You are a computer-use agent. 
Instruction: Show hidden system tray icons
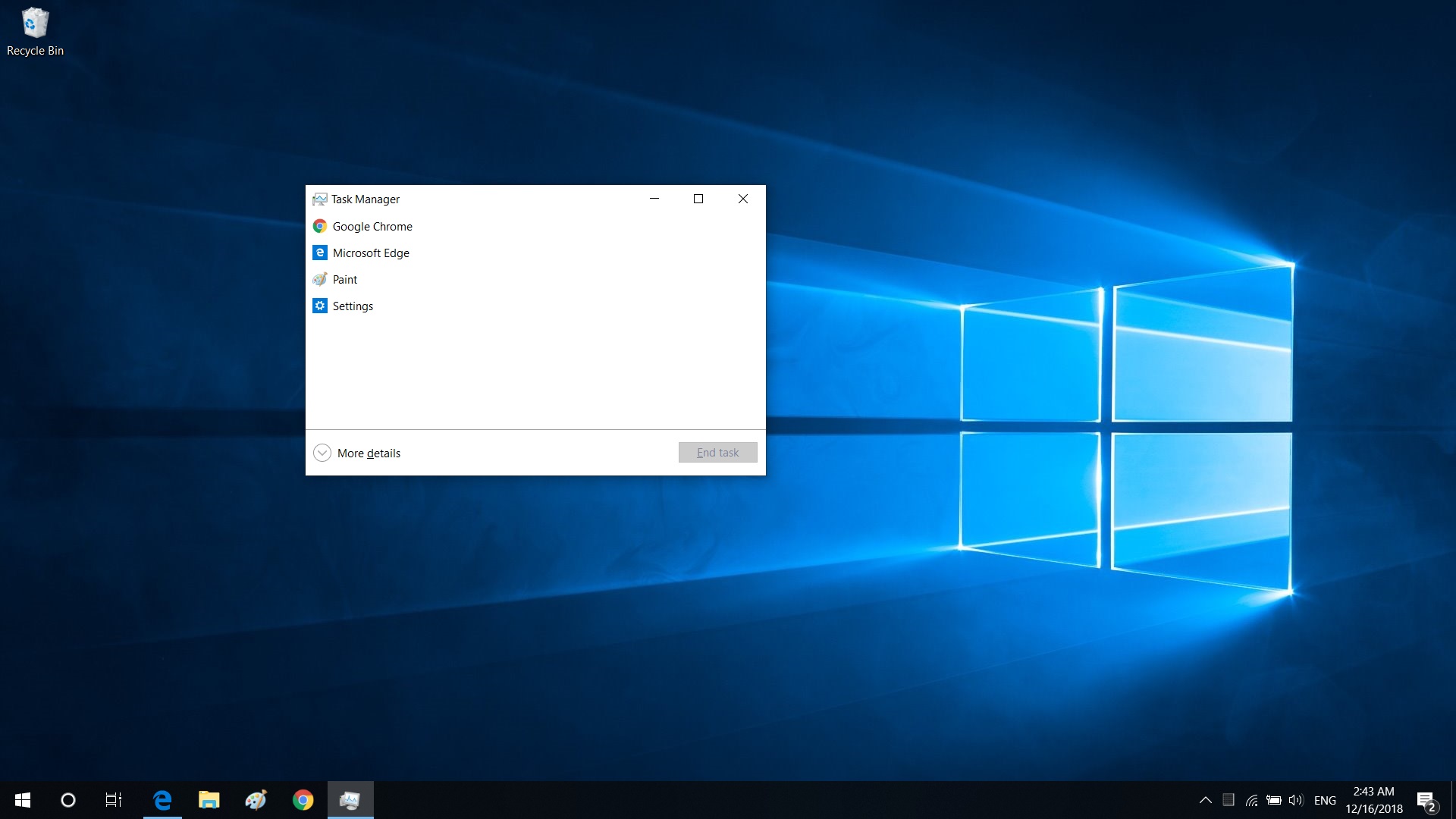[1205, 800]
